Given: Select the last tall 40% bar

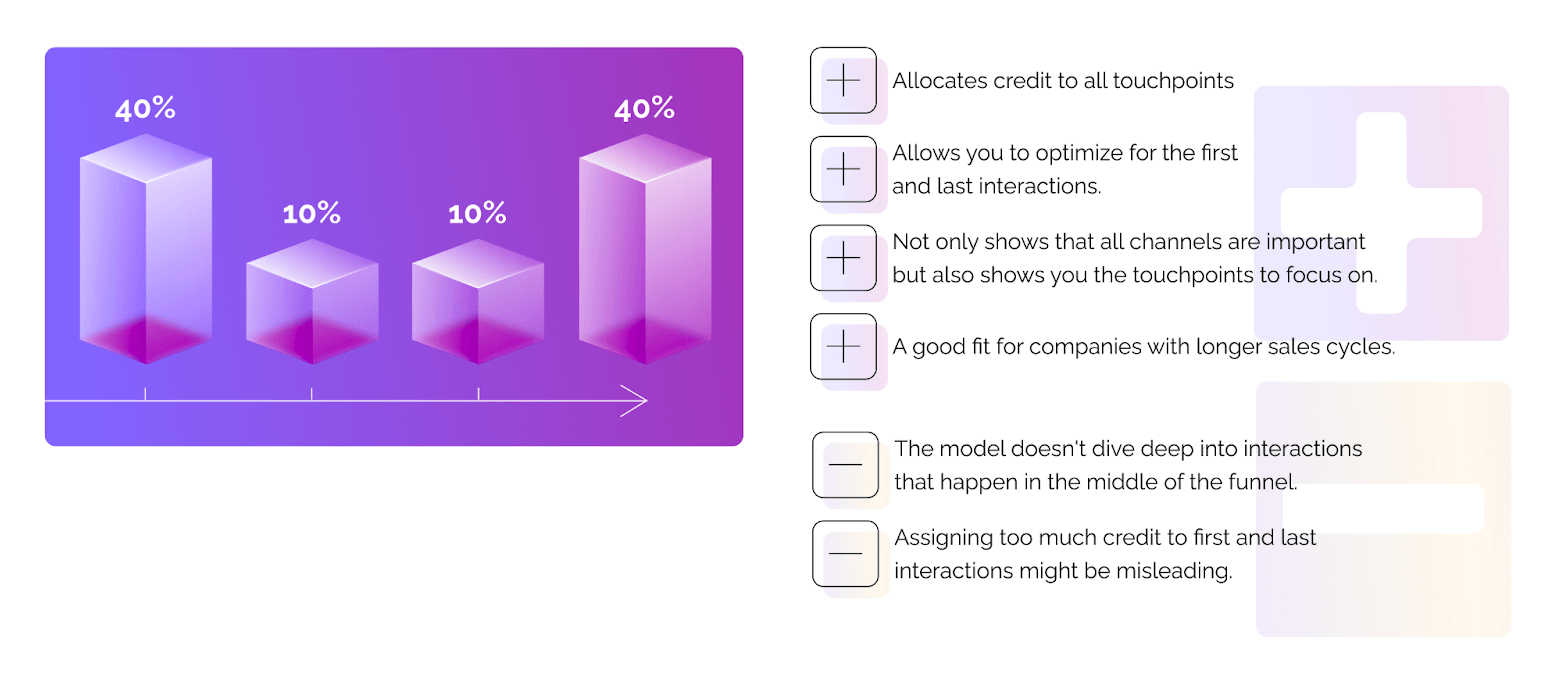Looking at the screenshot, I should [x=645, y=250].
